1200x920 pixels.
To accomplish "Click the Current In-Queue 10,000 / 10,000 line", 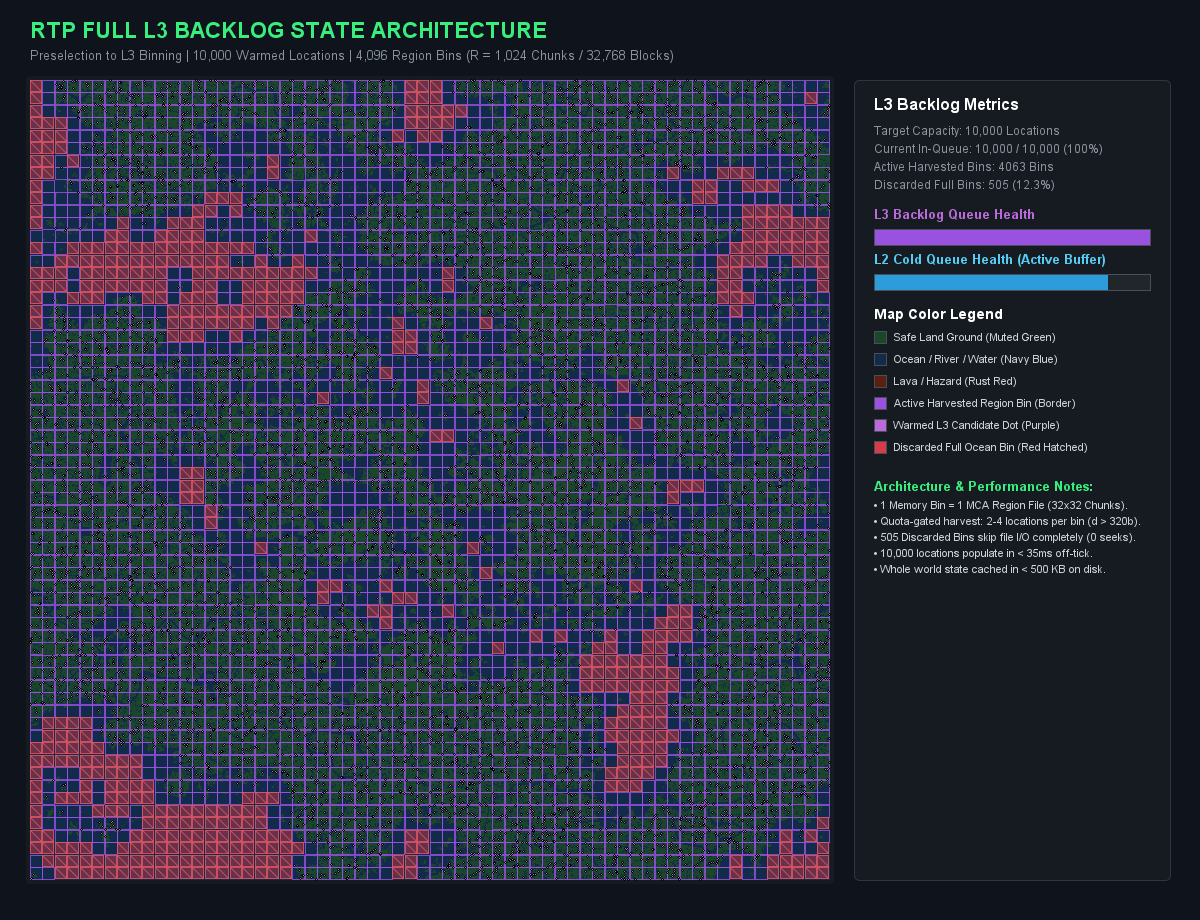I will point(988,149).
